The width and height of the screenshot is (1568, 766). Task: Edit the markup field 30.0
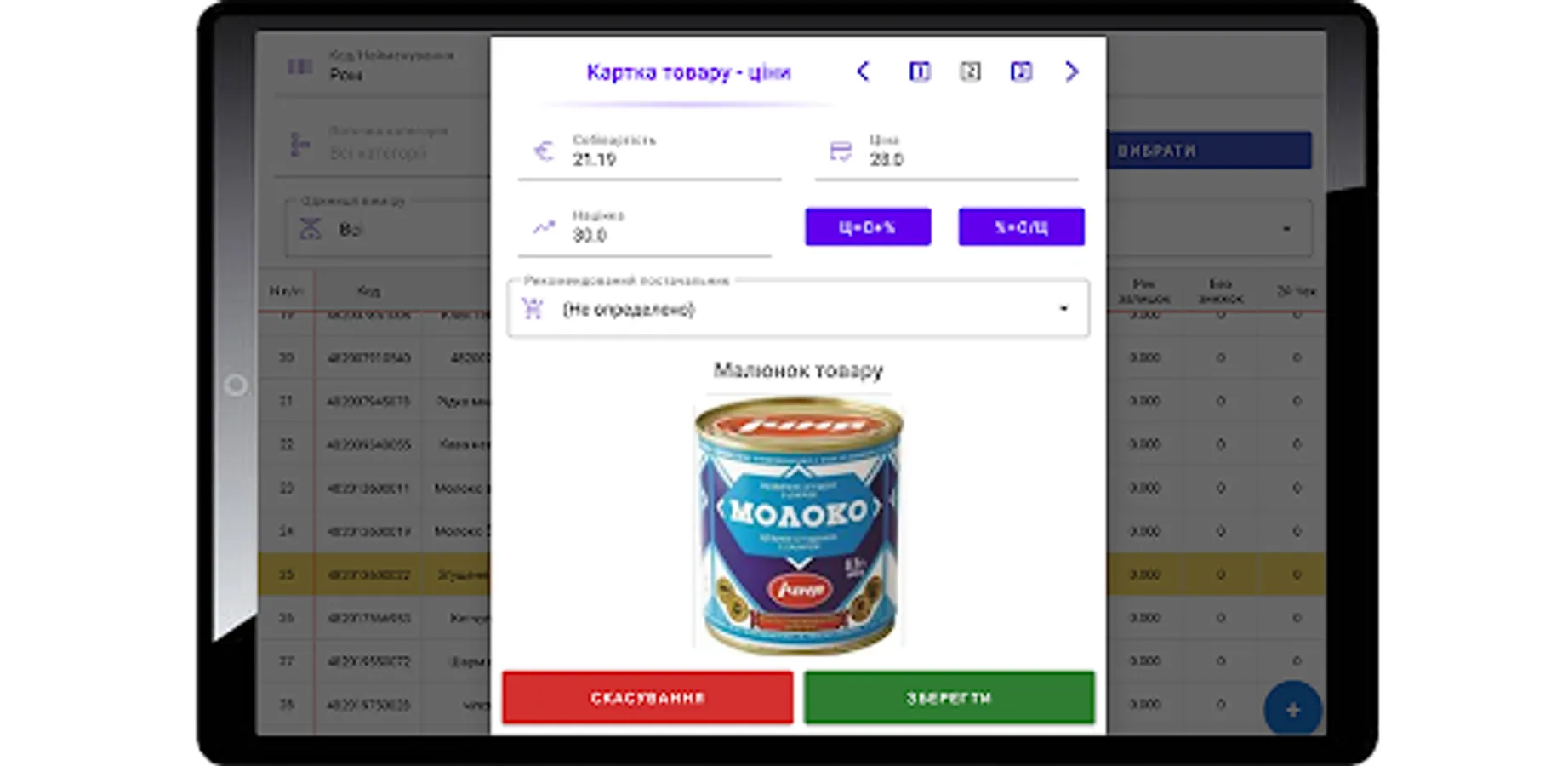tap(645, 226)
